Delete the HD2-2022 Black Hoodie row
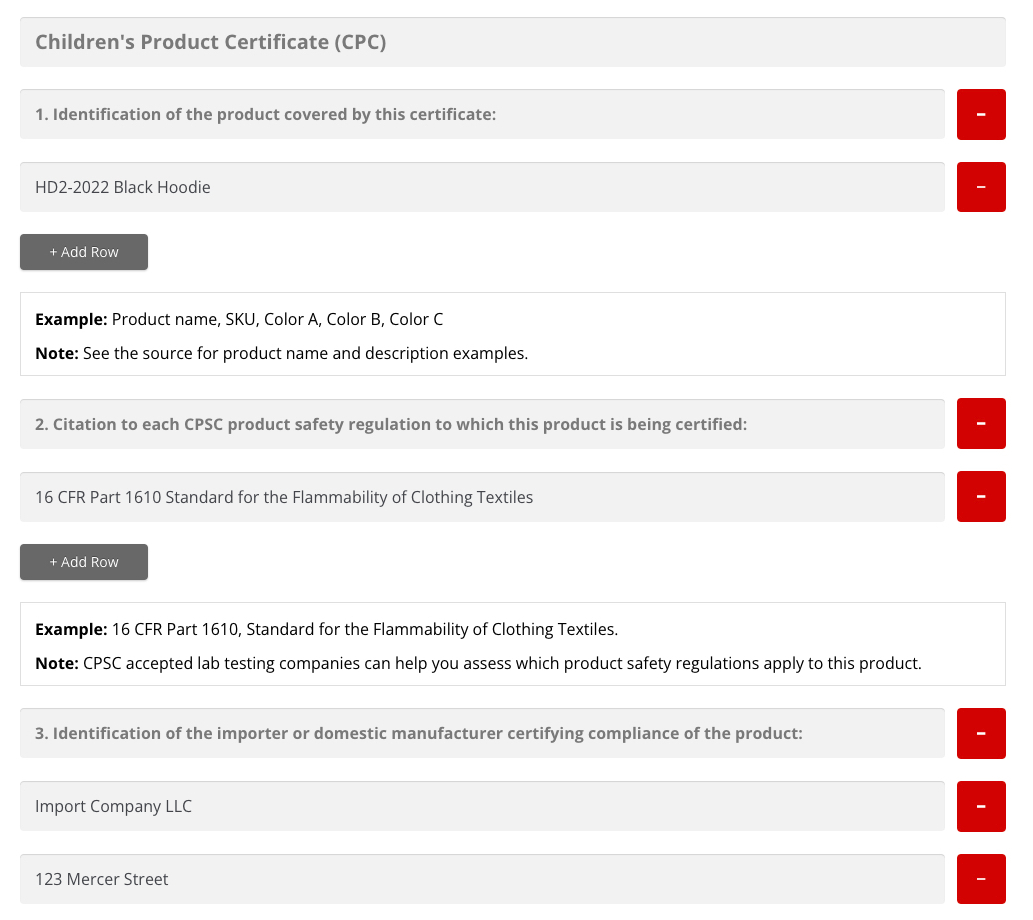Viewport: 1033px width, 920px height. point(981,187)
